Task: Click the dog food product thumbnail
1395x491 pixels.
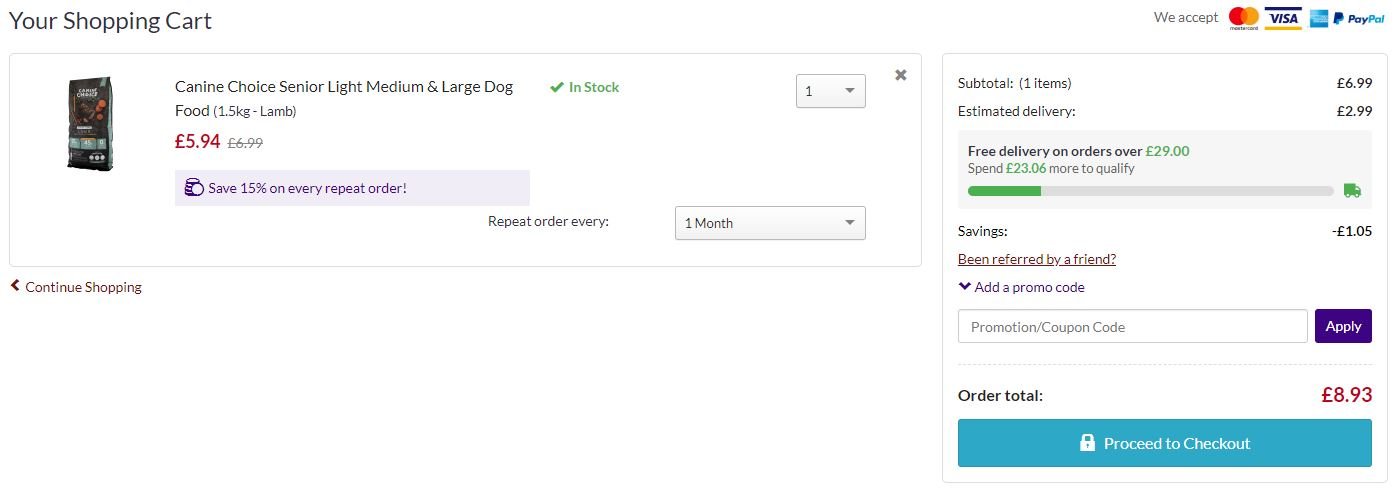Action: 90,124
